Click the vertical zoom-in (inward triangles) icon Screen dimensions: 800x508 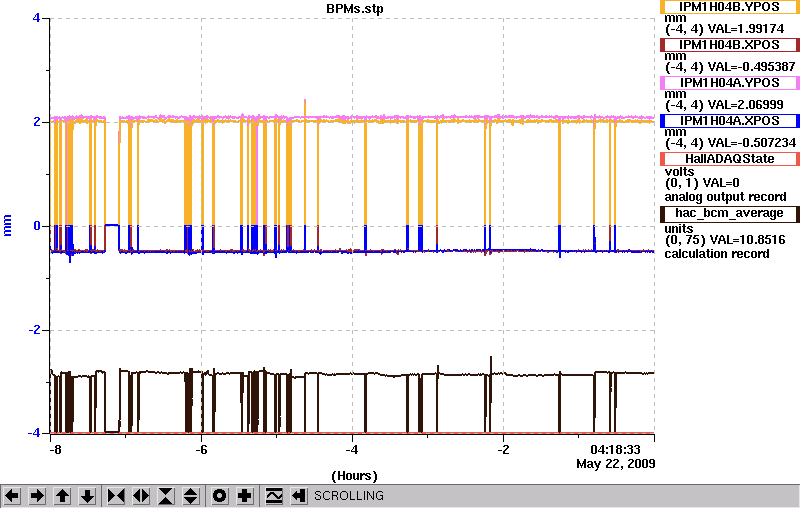[166, 496]
